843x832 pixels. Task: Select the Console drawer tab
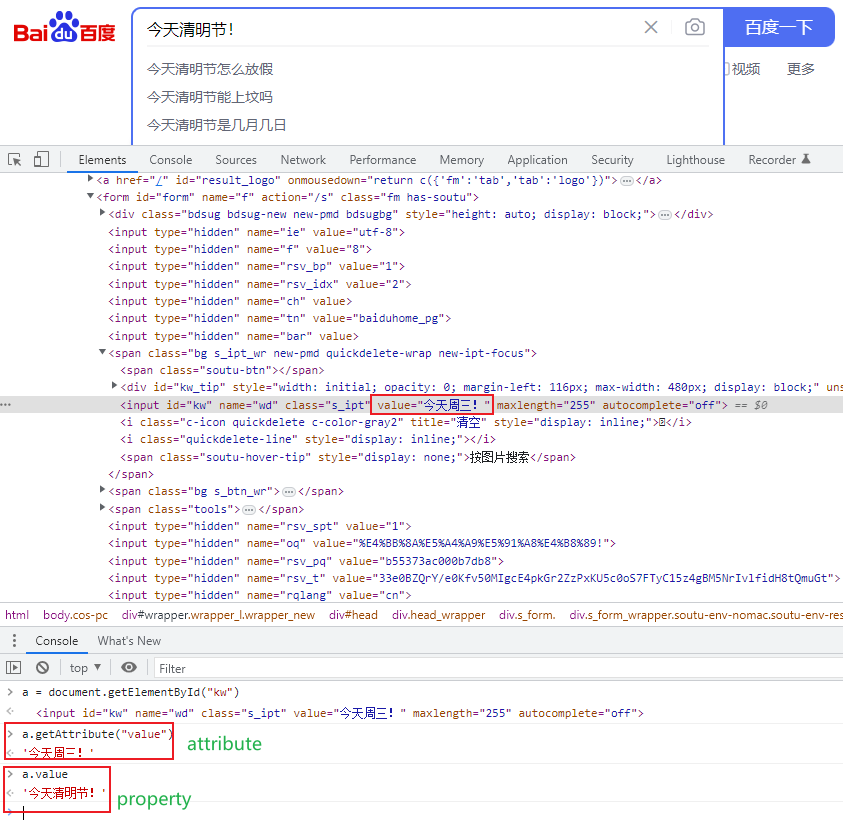point(56,641)
